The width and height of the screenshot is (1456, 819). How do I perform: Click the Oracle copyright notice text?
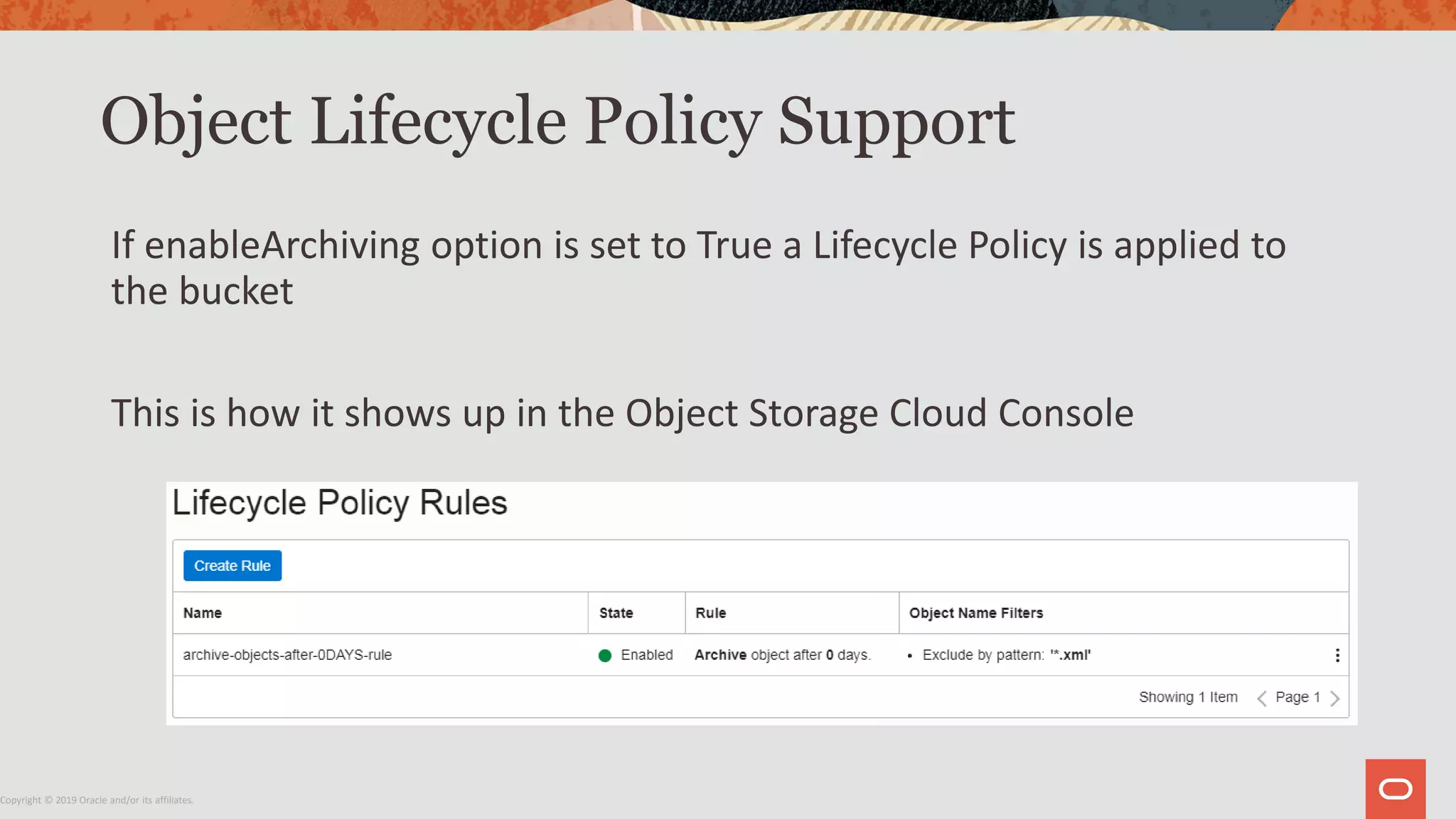(97, 801)
